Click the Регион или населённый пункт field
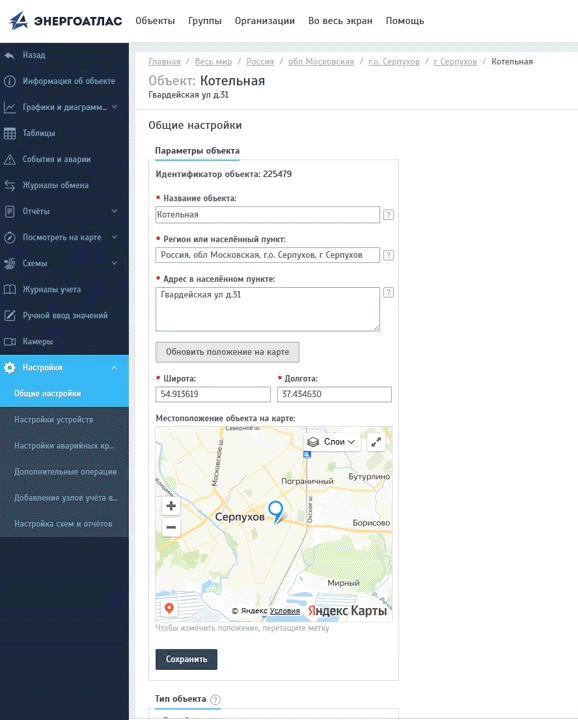The image size is (578, 720). click(x=268, y=255)
